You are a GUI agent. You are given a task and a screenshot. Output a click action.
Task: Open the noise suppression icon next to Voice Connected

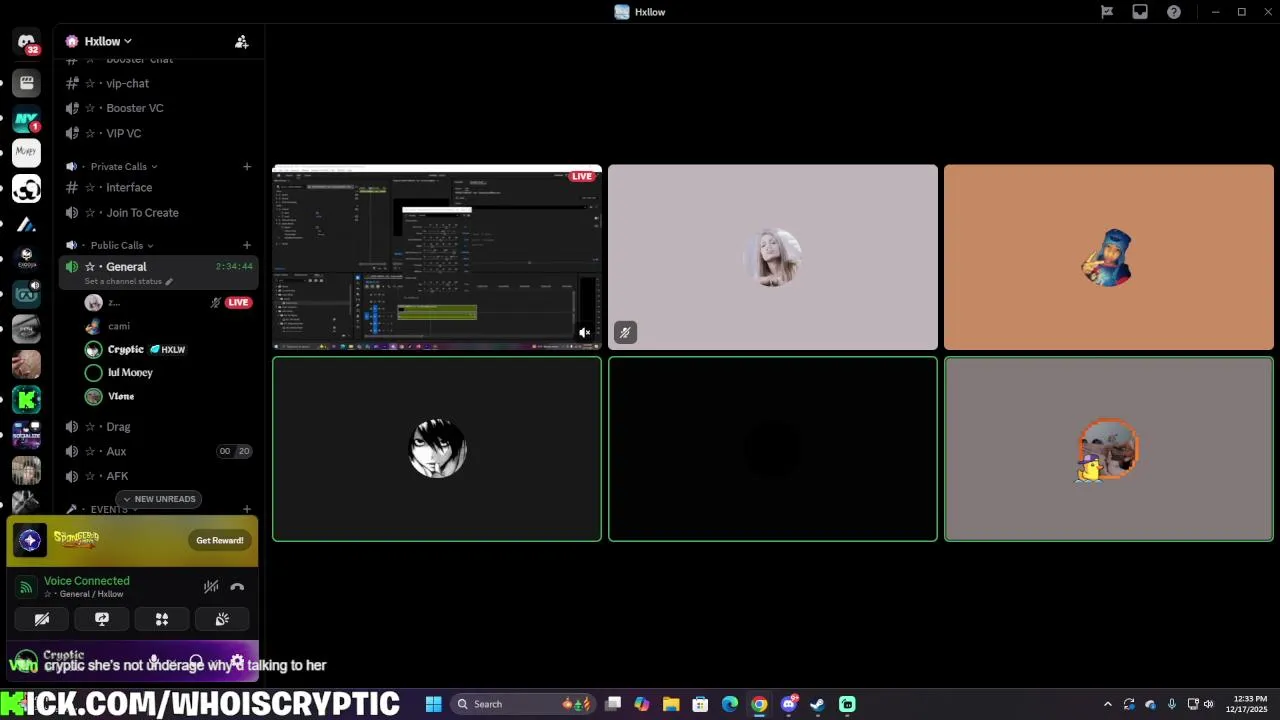click(211, 587)
